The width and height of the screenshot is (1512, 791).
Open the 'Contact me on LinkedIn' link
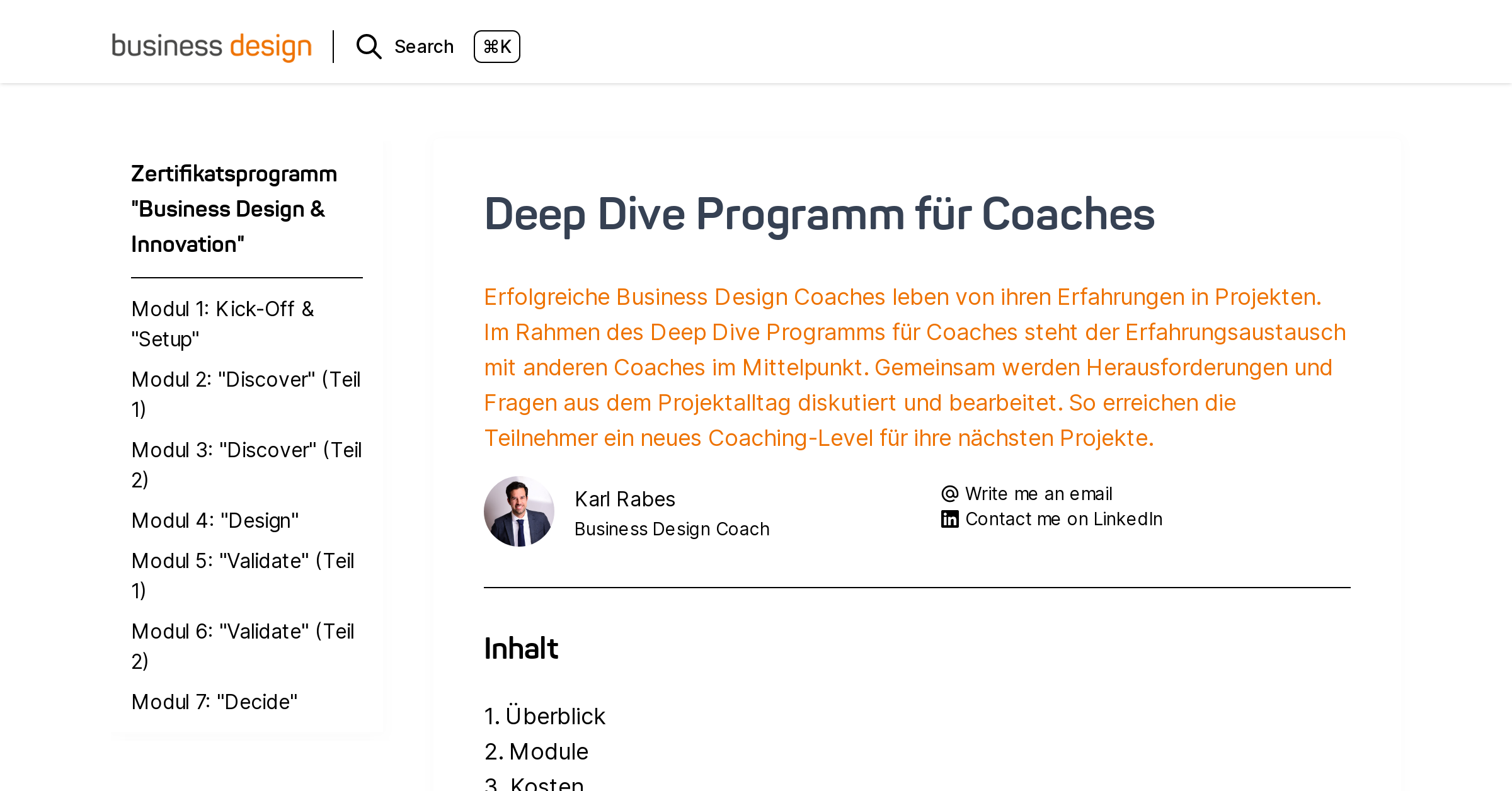point(1063,518)
